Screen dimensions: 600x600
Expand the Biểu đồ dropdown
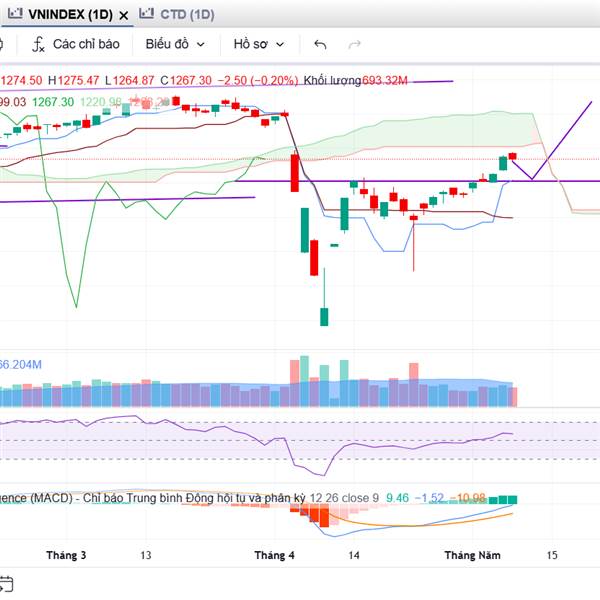[x=175, y=44]
